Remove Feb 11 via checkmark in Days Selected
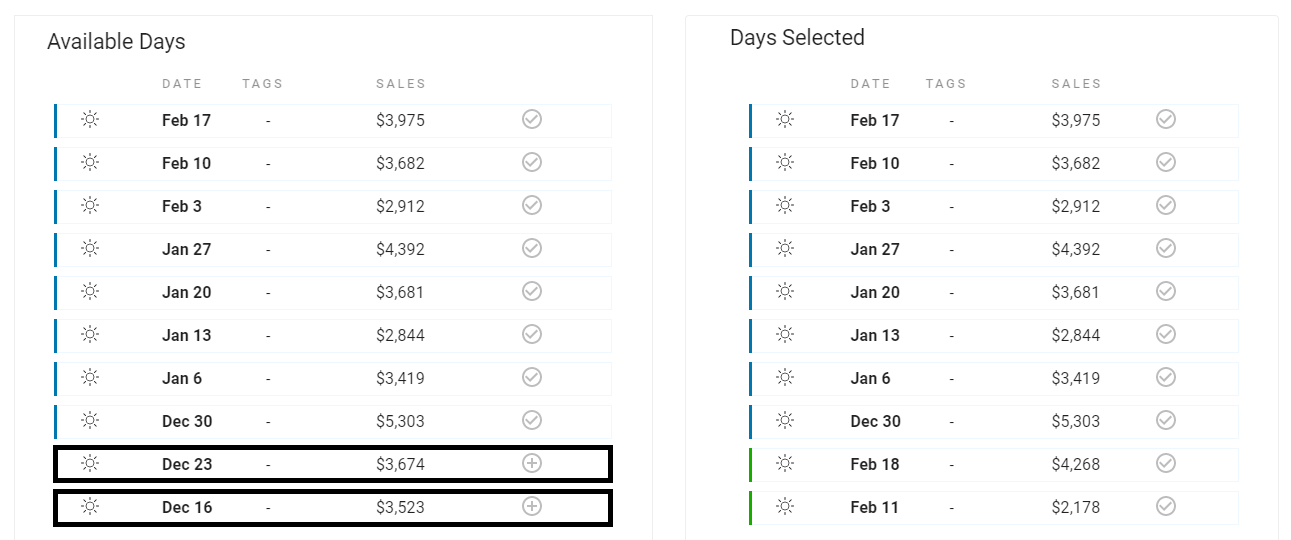Viewport: 1291px width, 540px height. tap(1166, 506)
